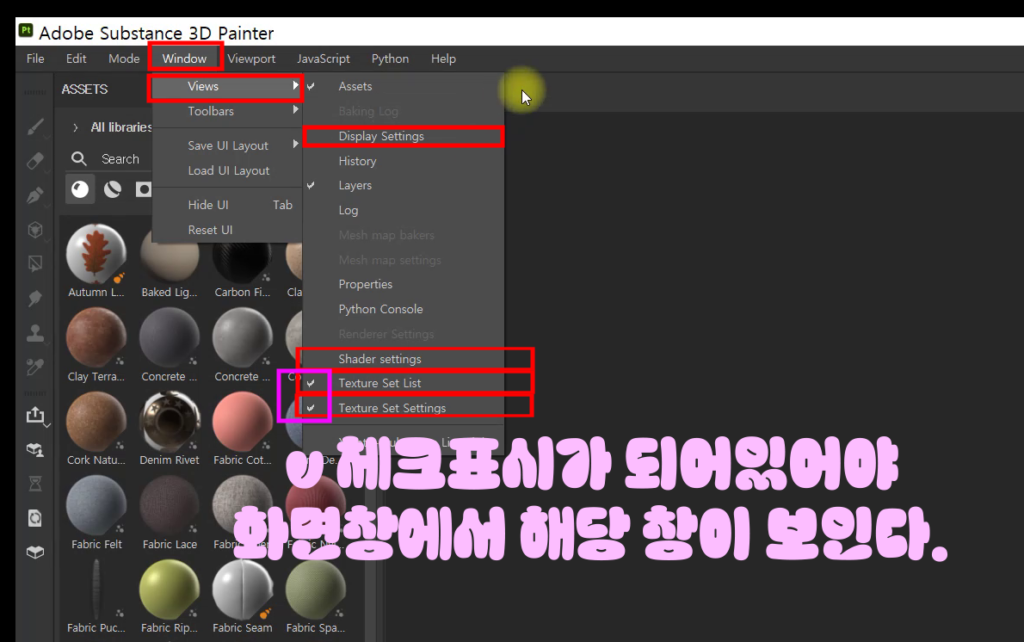1024x642 pixels.
Task: Open the Export textures icon
Action: (x=35, y=415)
